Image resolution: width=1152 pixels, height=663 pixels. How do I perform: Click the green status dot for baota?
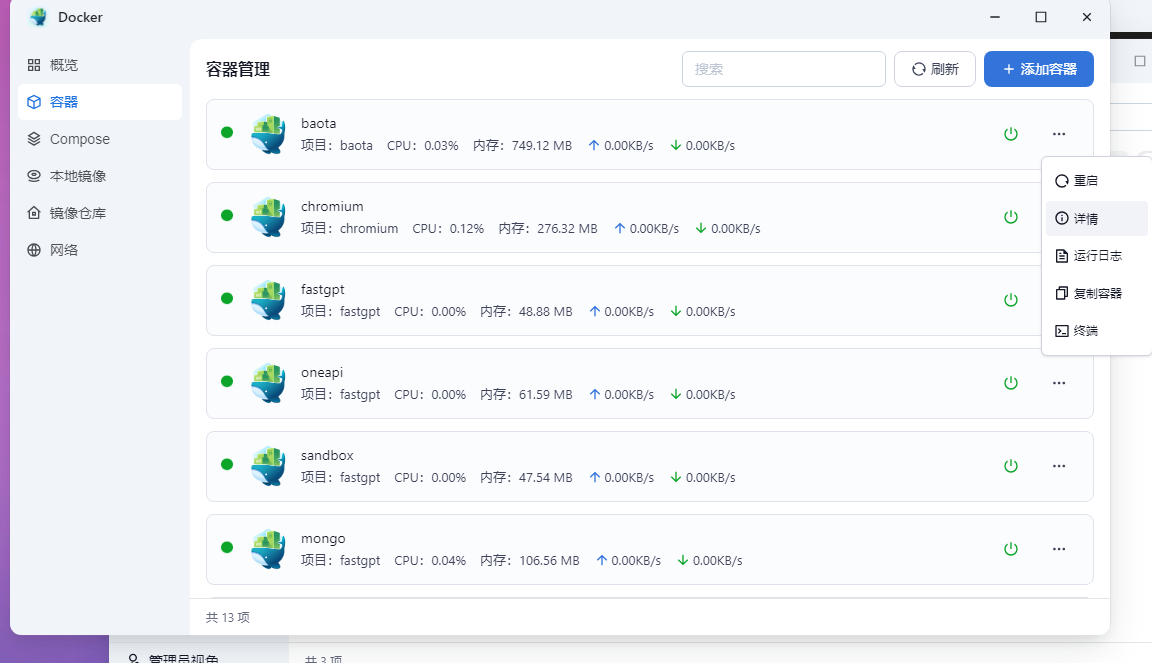(x=227, y=132)
